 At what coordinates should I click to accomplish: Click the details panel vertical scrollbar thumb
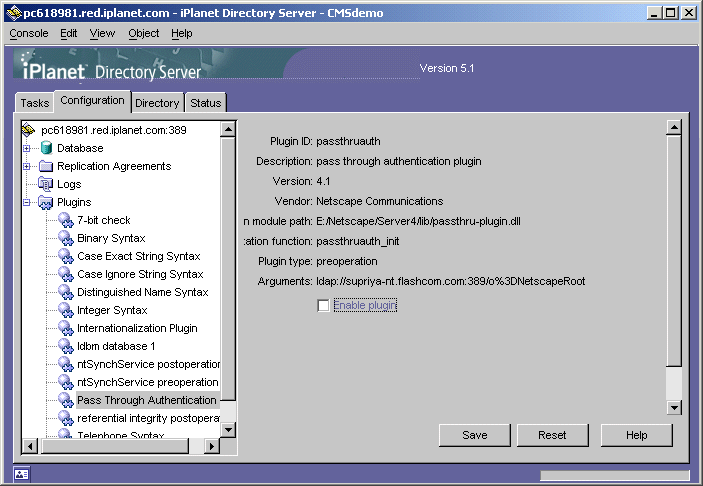674,251
